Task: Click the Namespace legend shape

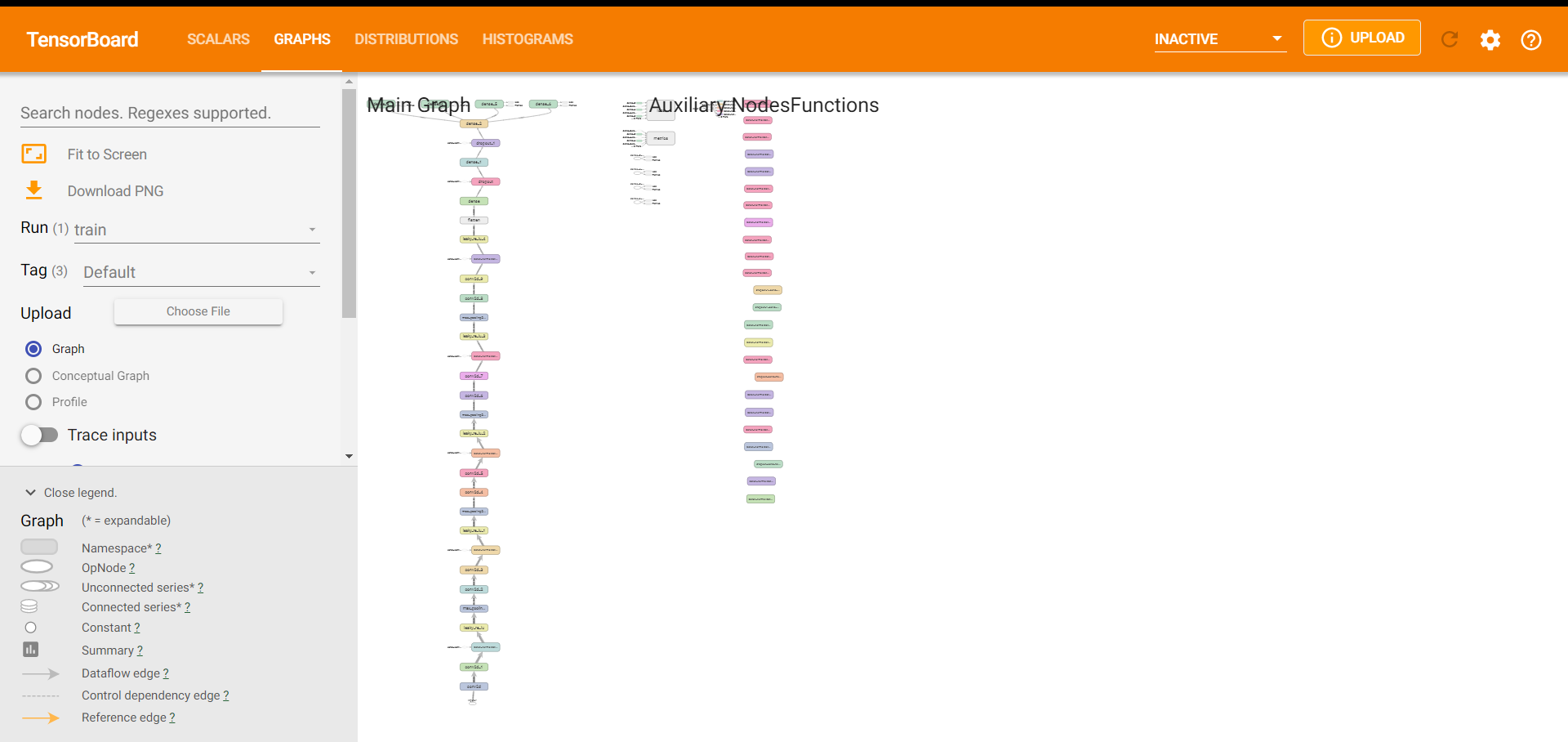Action: pyautogui.click(x=39, y=547)
